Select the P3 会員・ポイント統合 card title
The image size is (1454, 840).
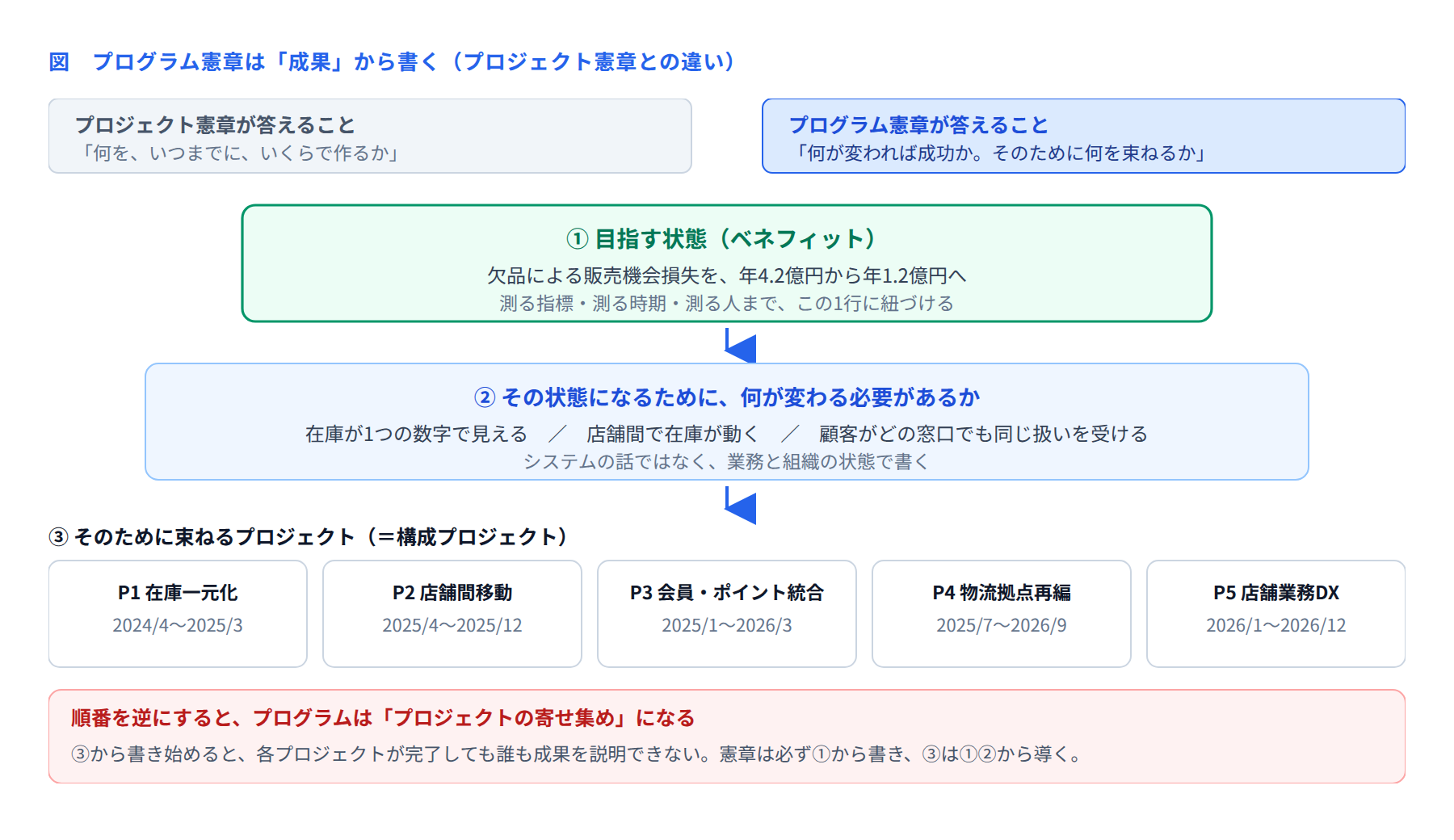tap(727, 593)
